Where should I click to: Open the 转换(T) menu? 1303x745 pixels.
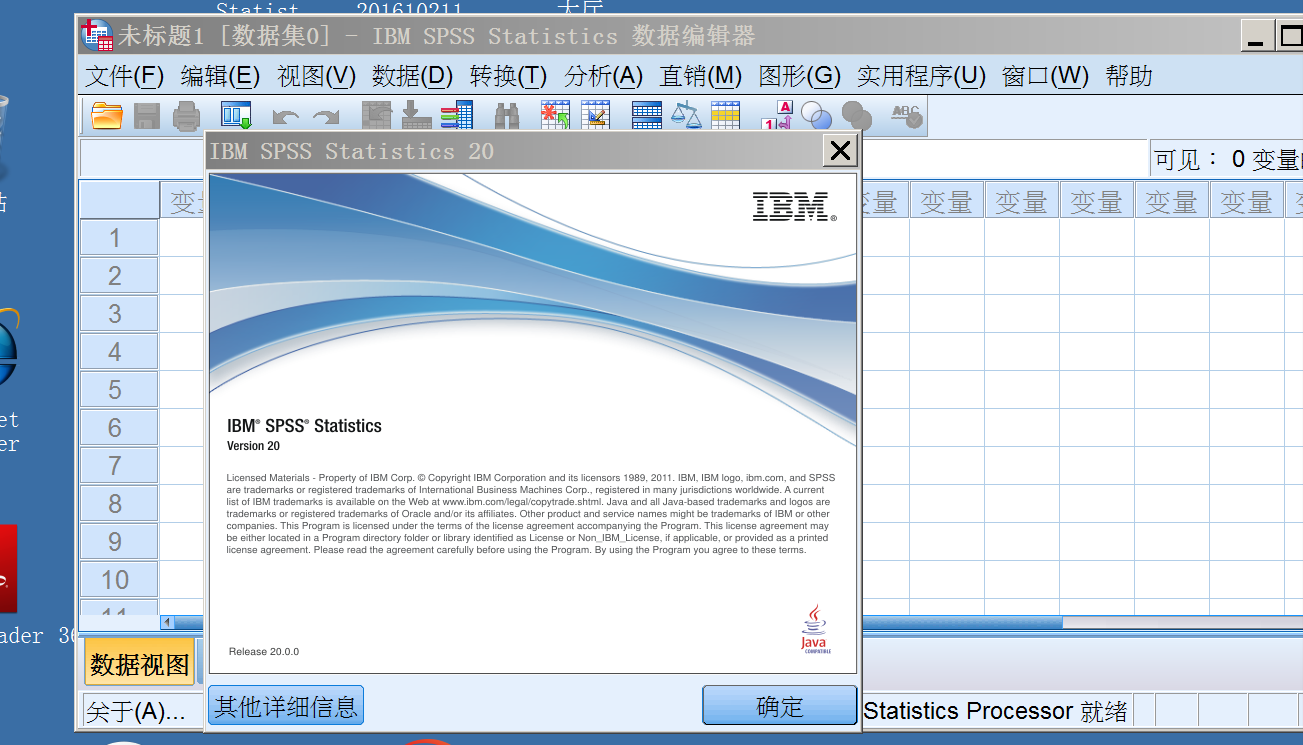pos(508,76)
